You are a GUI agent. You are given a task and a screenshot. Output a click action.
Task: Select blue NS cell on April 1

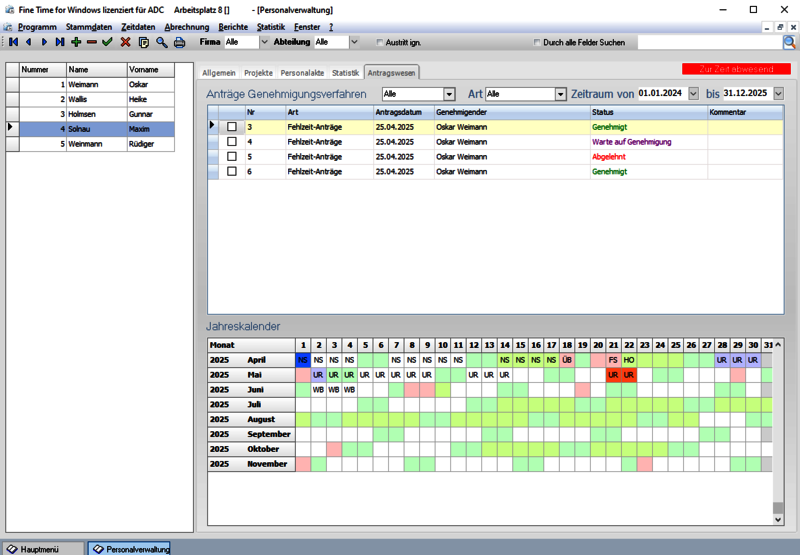click(303, 360)
